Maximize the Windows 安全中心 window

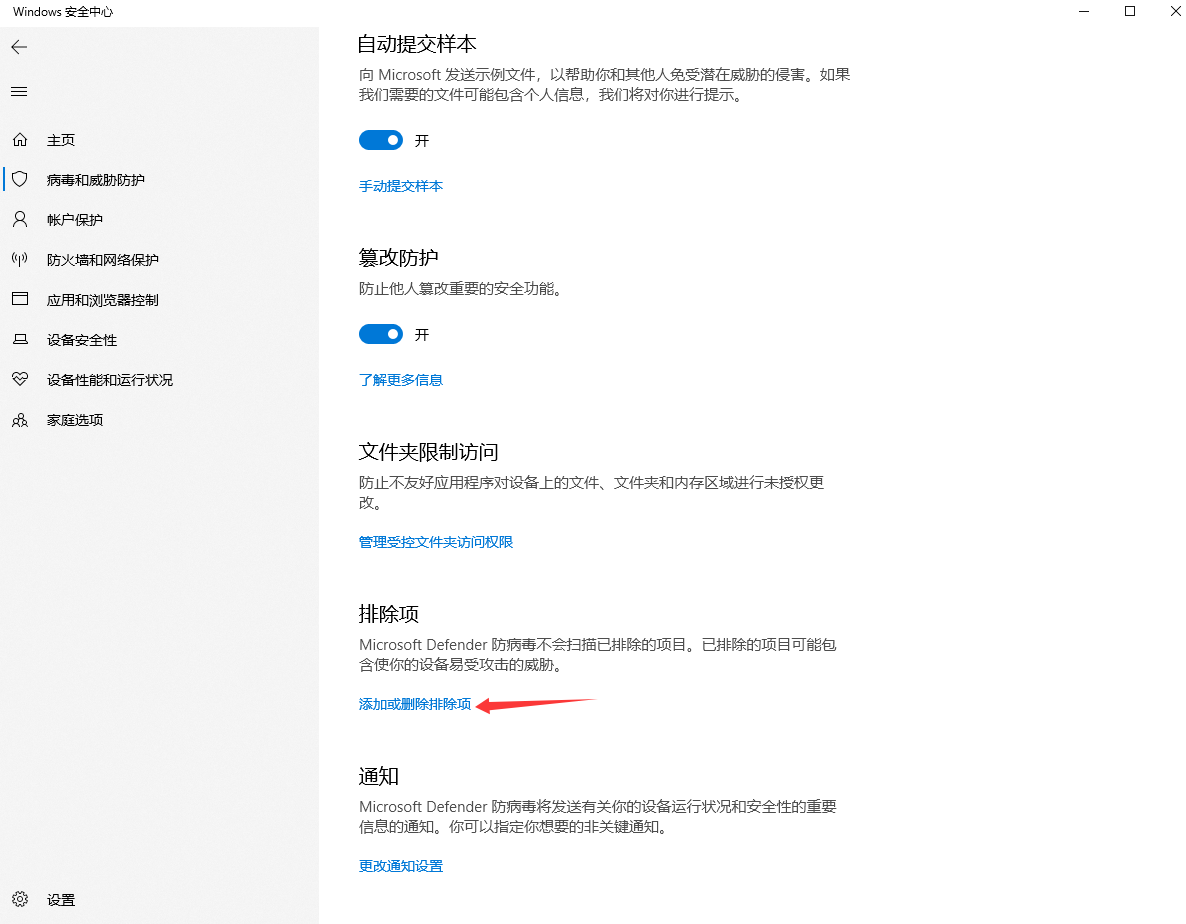pyautogui.click(x=1130, y=12)
